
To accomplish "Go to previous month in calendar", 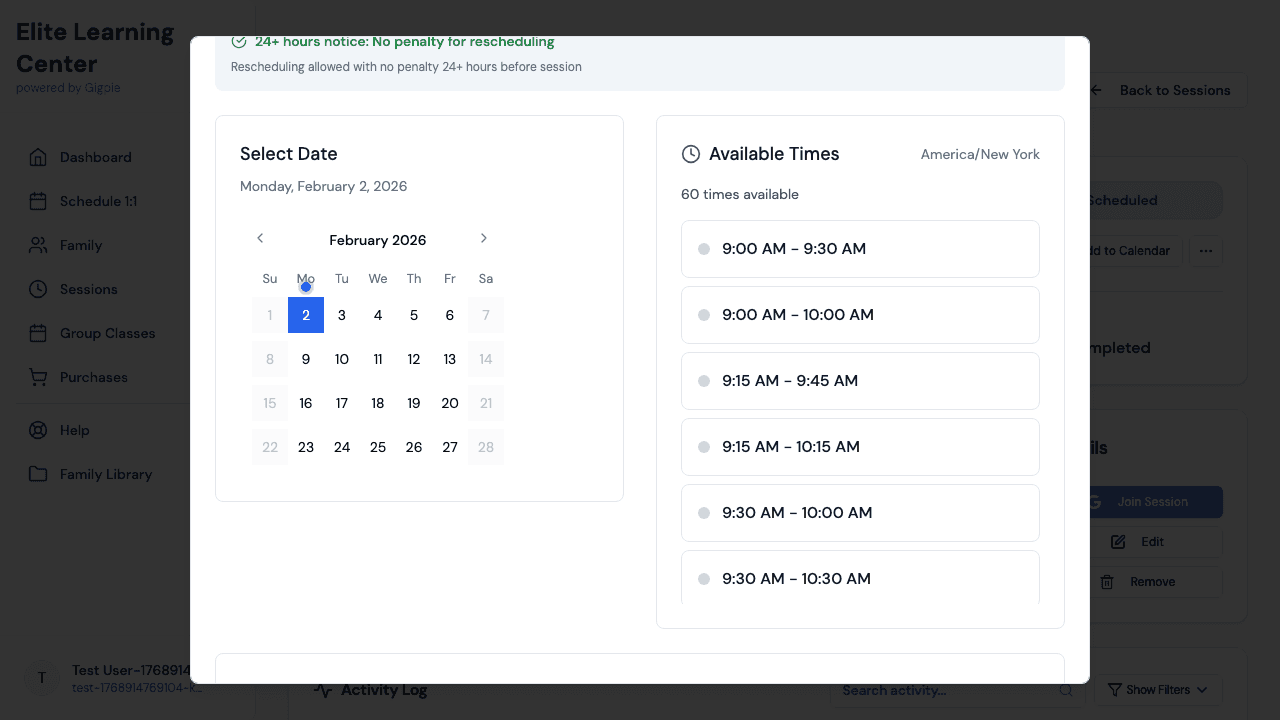I will click(x=260, y=238).
